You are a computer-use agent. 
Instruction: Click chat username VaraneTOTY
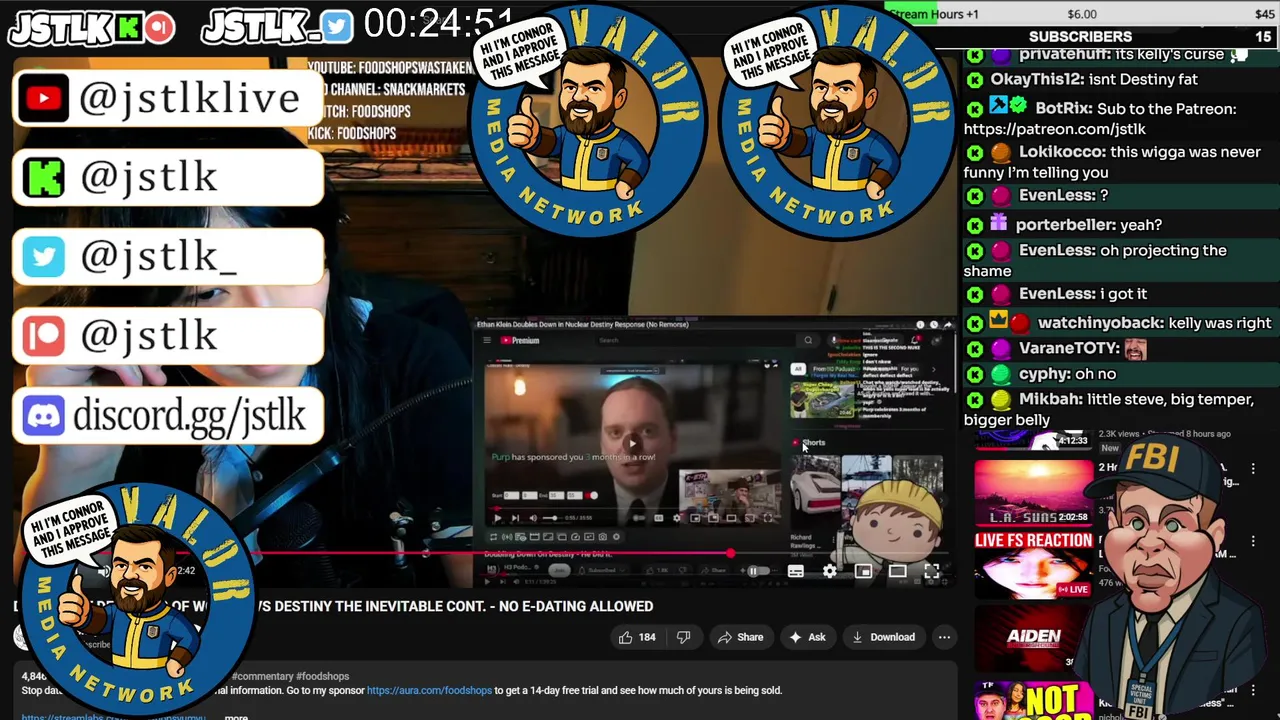[x=1069, y=348]
